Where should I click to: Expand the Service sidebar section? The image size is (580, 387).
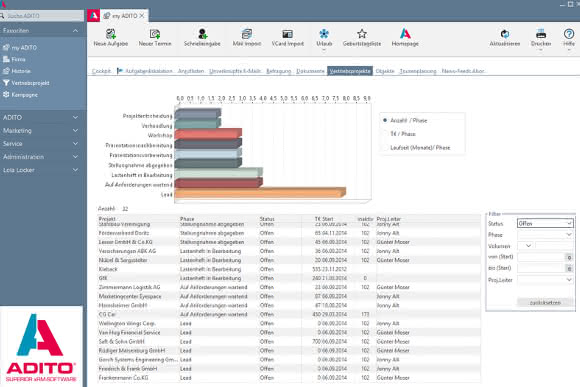(x=75, y=144)
